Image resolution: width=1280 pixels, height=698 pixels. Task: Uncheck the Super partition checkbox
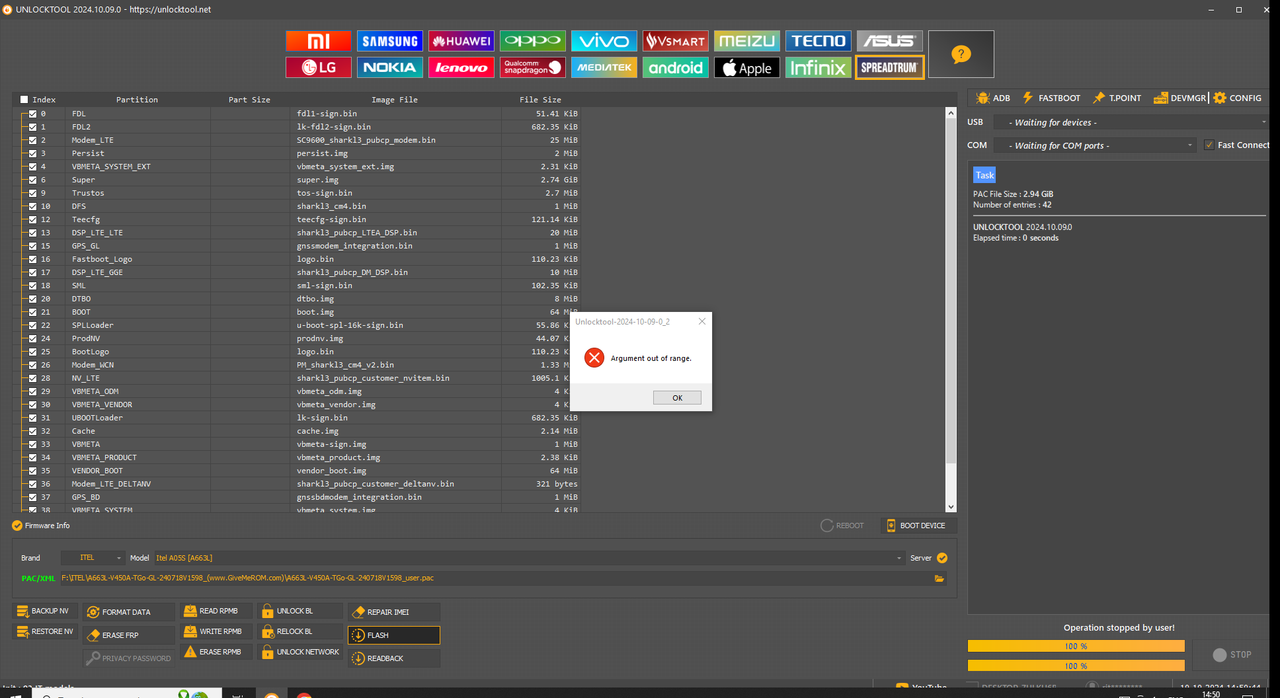pos(33,180)
